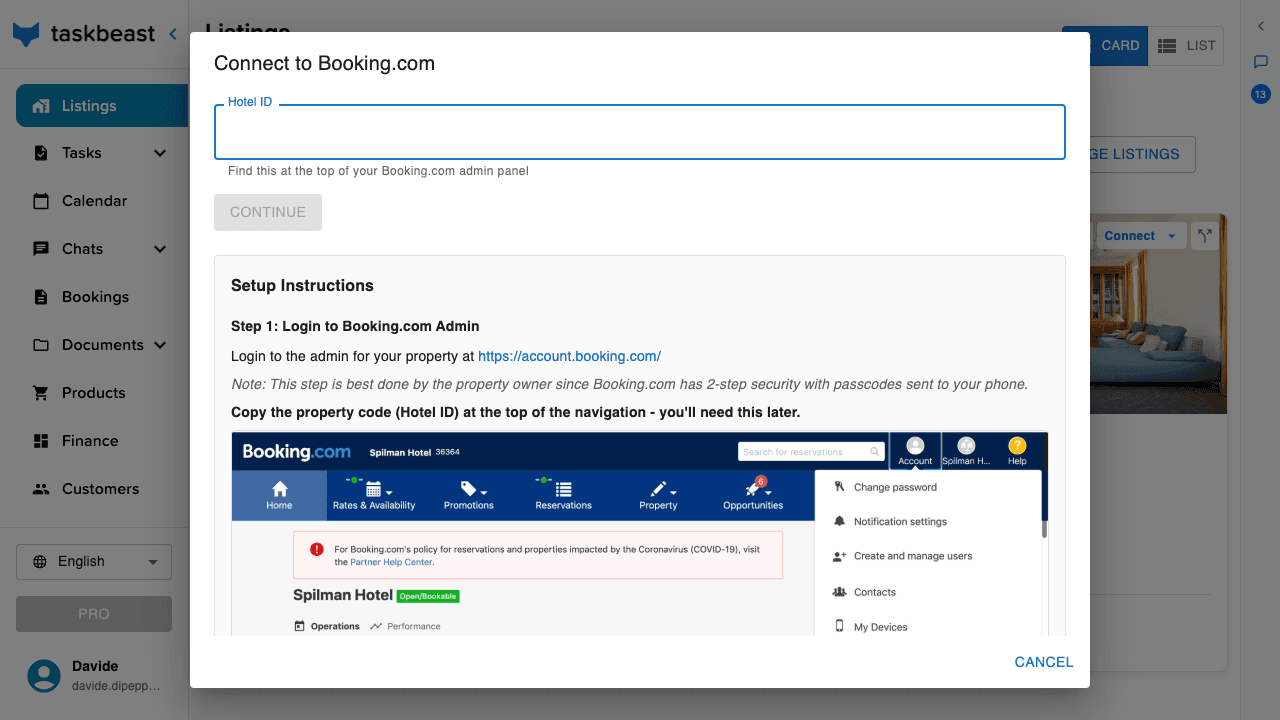The height and width of the screenshot is (720, 1280).
Task: Go to Products in the sidebar
Action: click(93, 393)
